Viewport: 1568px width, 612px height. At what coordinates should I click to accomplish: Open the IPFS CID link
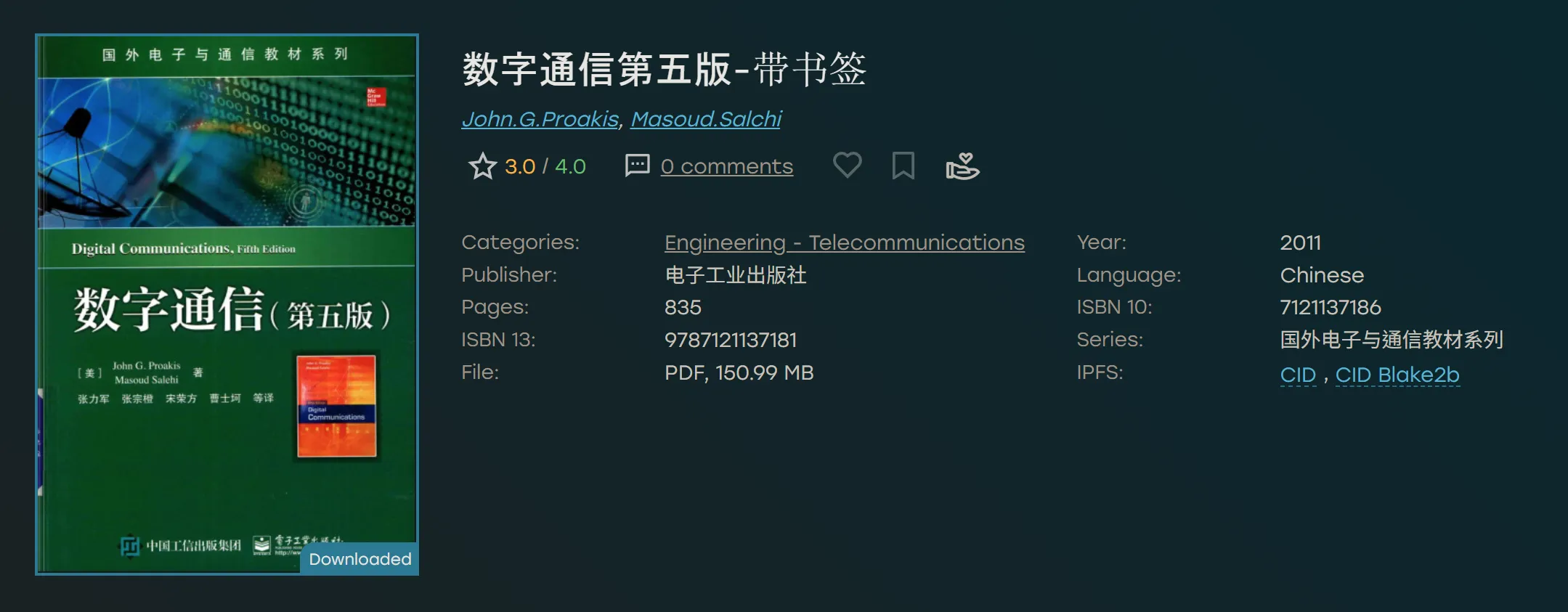point(1299,375)
